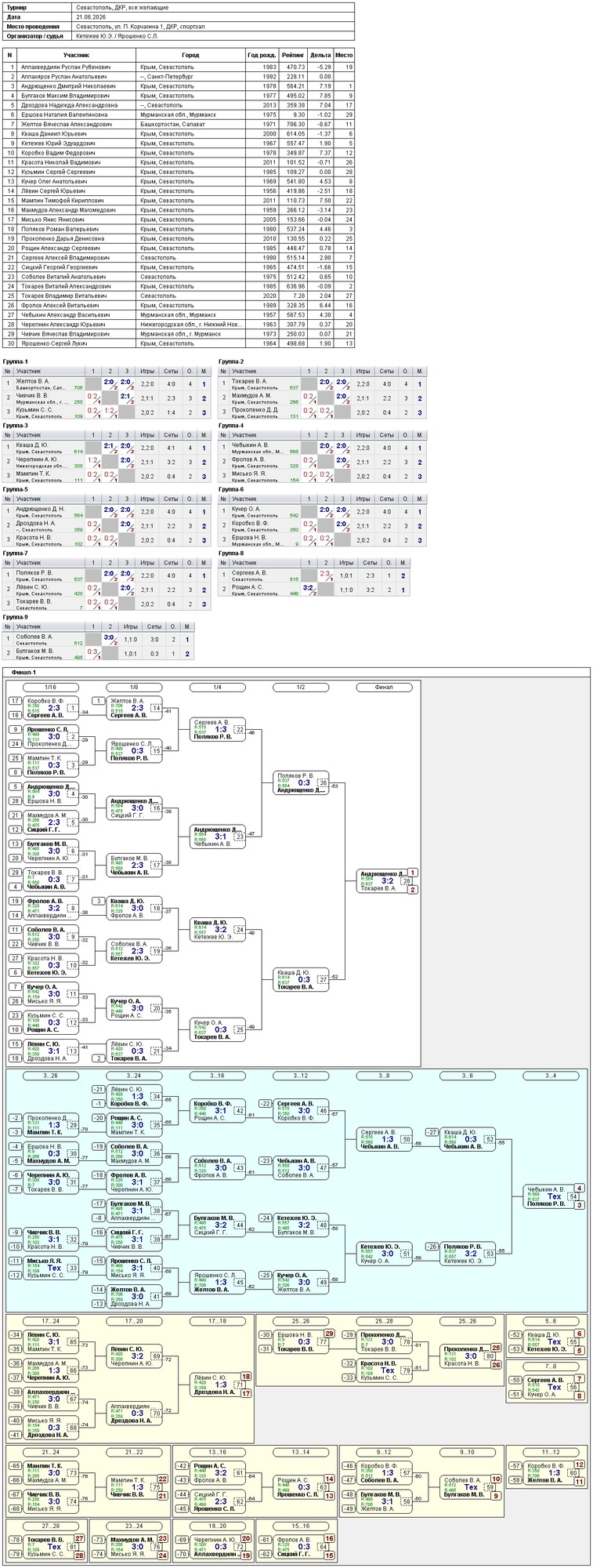Click the "Организатор / судья" label

34,36
